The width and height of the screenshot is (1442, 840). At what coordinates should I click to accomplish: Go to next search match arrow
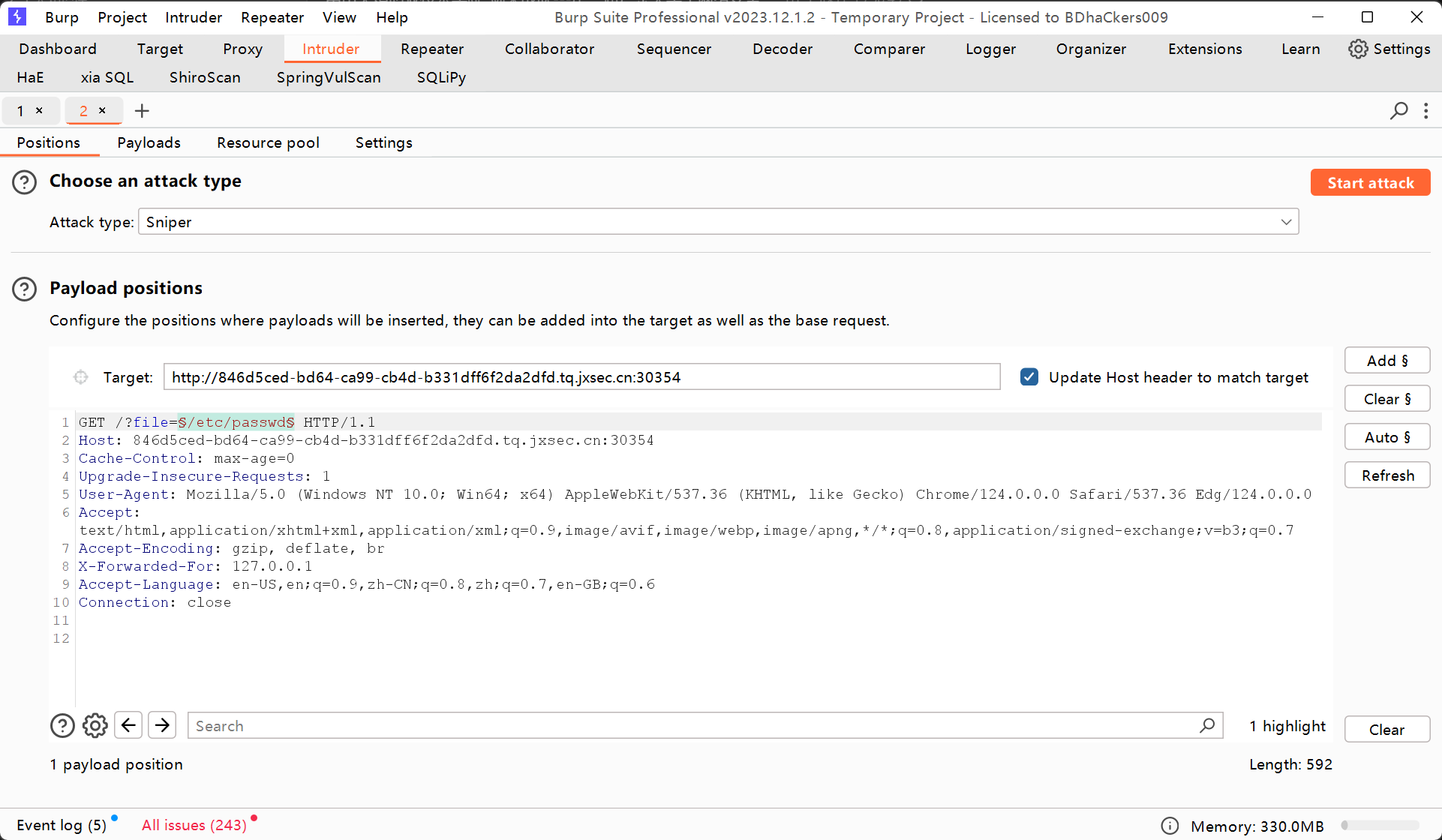[162, 725]
